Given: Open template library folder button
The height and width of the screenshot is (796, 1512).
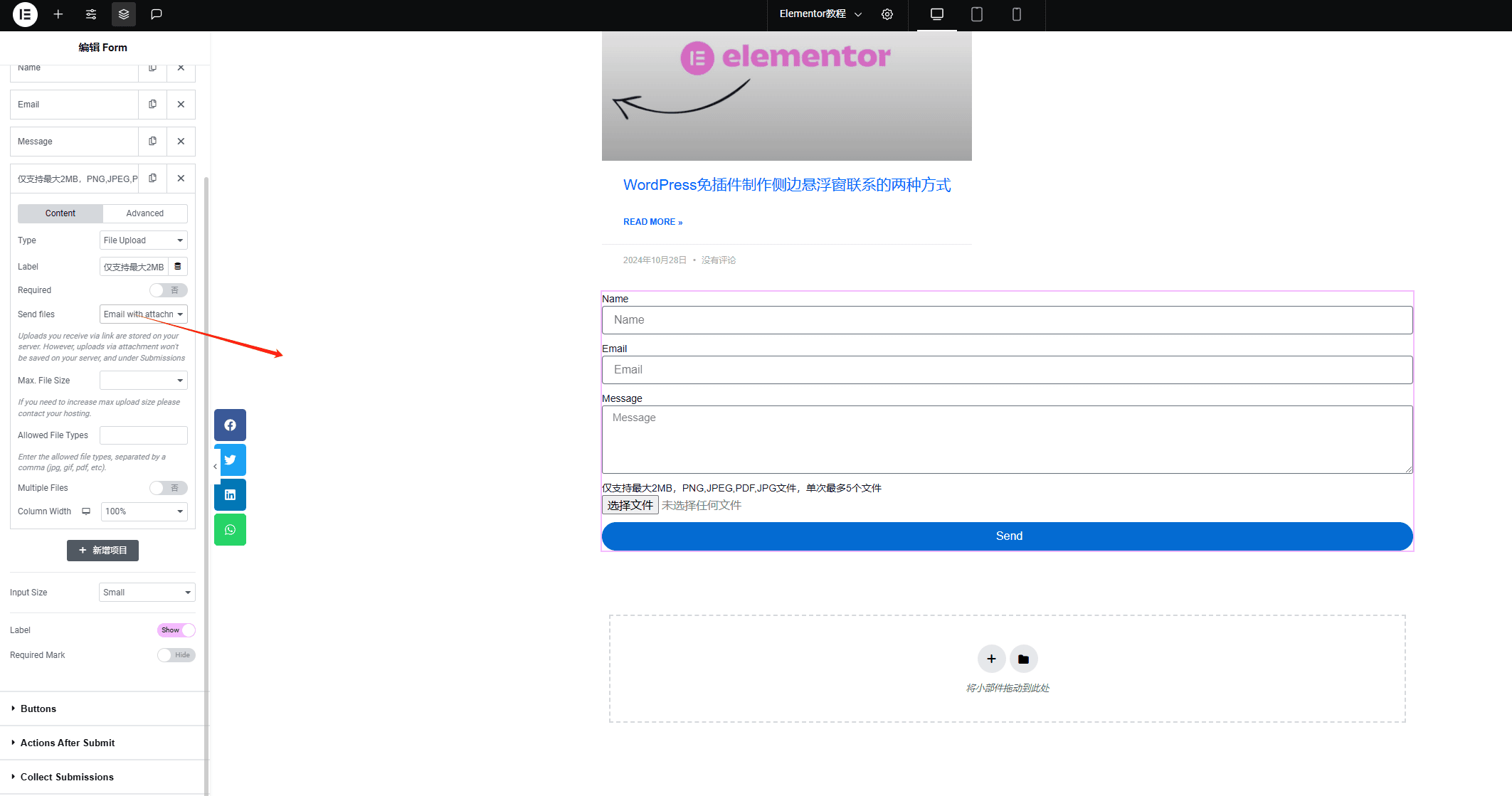Looking at the screenshot, I should (x=1023, y=659).
